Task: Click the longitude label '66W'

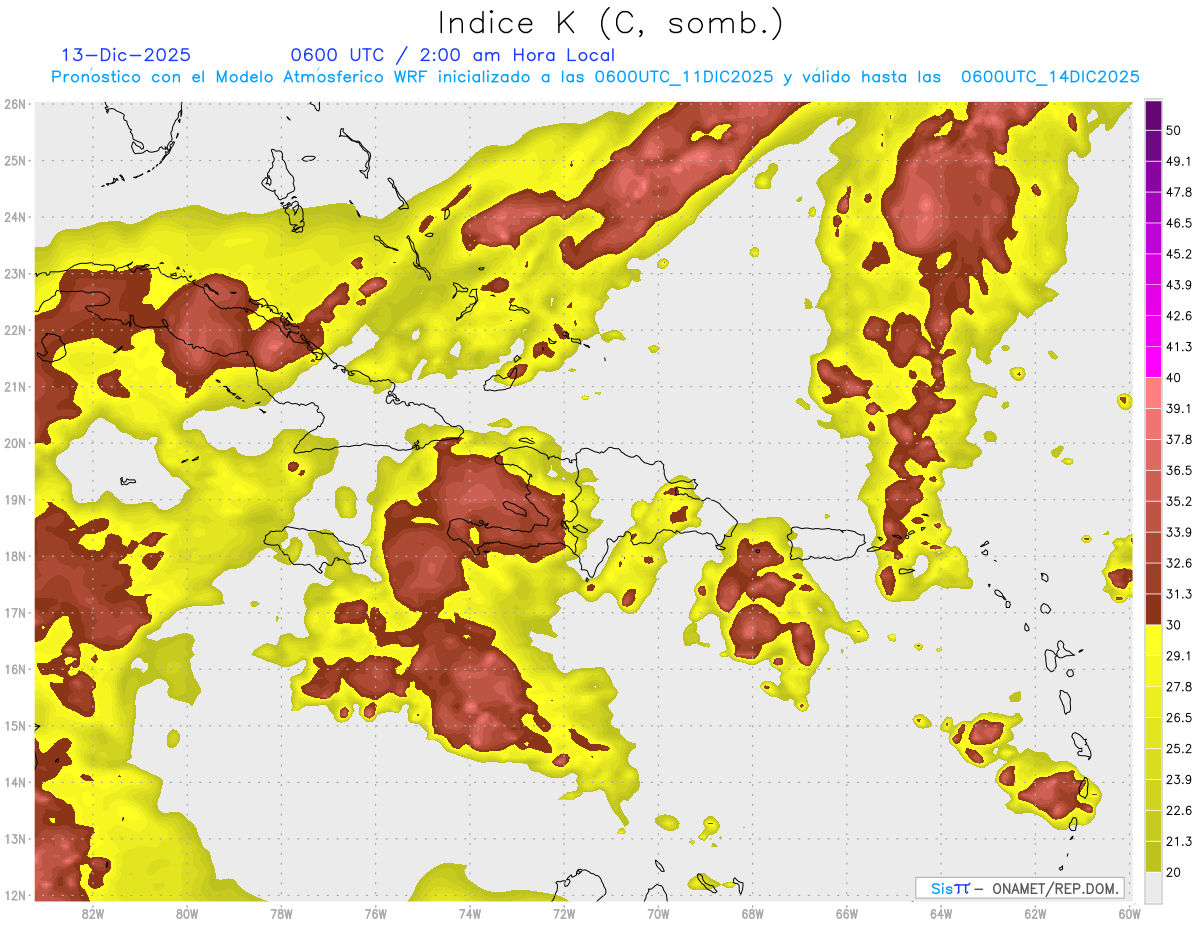Action: point(847,913)
